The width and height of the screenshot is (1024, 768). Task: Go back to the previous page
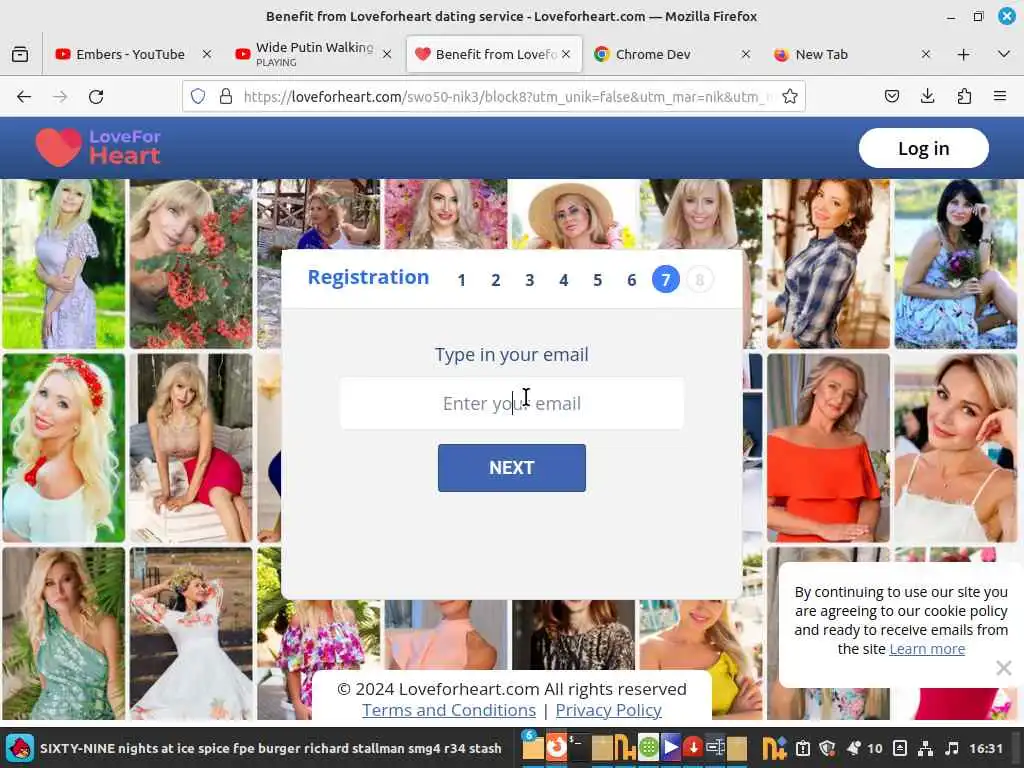(24, 97)
